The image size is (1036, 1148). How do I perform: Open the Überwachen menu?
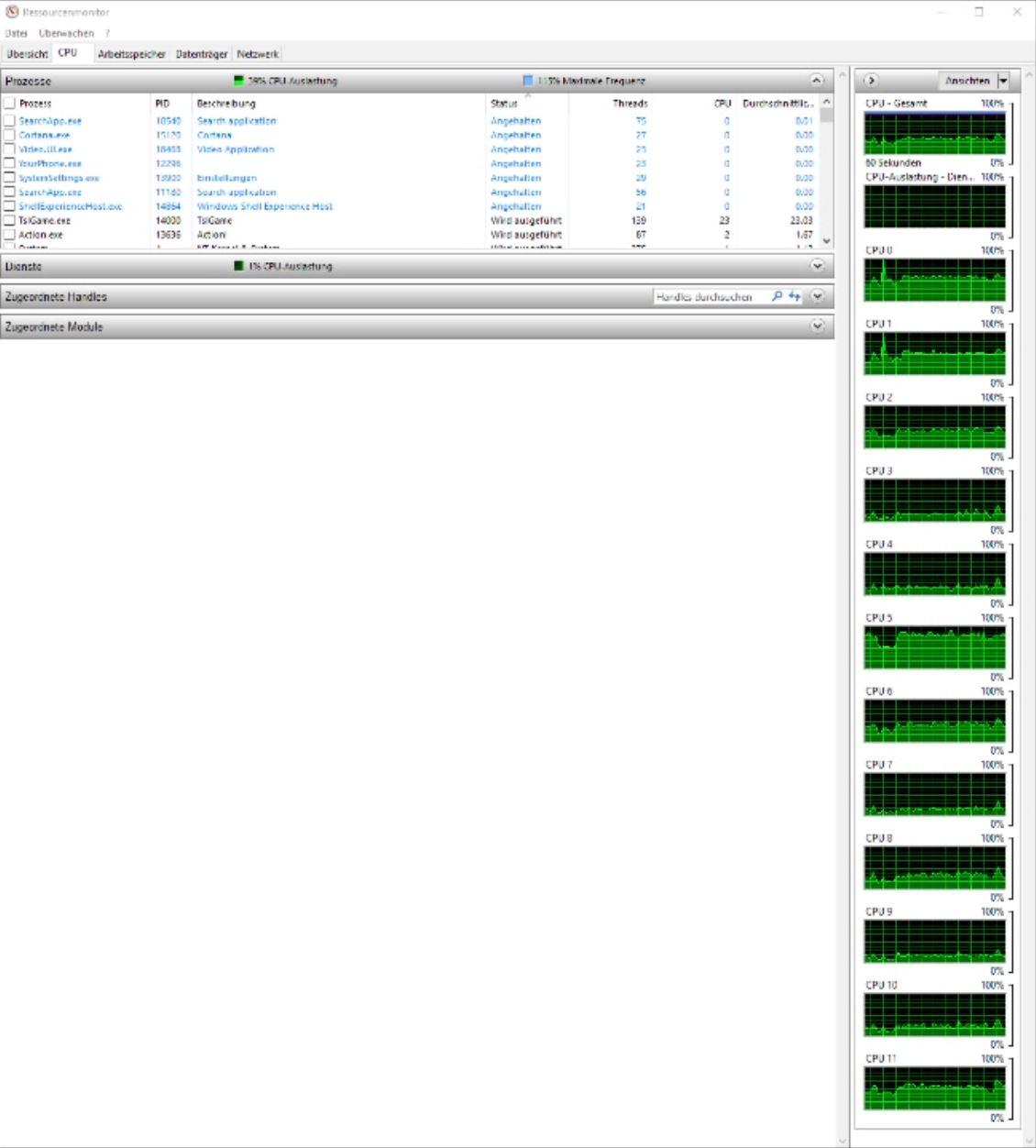tap(66, 33)
